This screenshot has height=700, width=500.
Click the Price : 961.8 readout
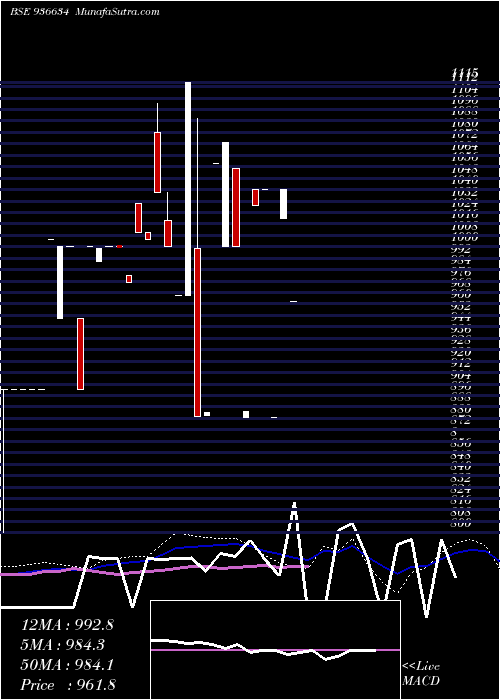(68, 685)
